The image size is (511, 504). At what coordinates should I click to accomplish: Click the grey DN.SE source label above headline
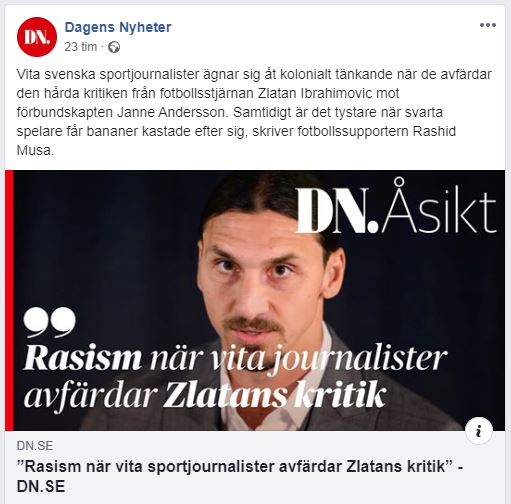tap(35, 446)
